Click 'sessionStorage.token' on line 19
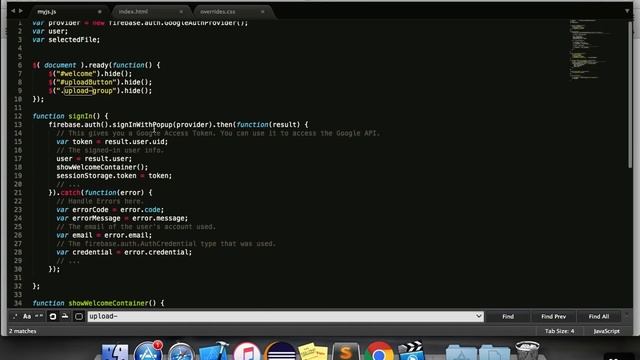 coord(96,176)
